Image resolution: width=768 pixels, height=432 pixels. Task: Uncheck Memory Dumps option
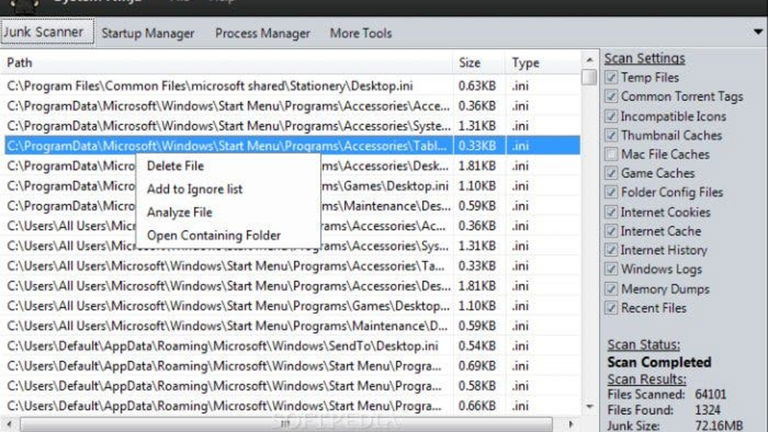[611, 289]
